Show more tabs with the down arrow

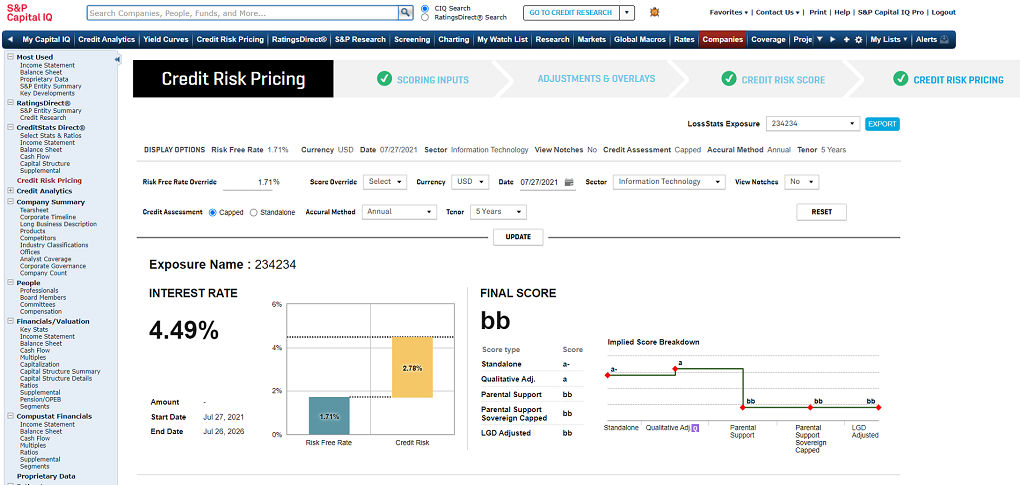coord(820,40)
